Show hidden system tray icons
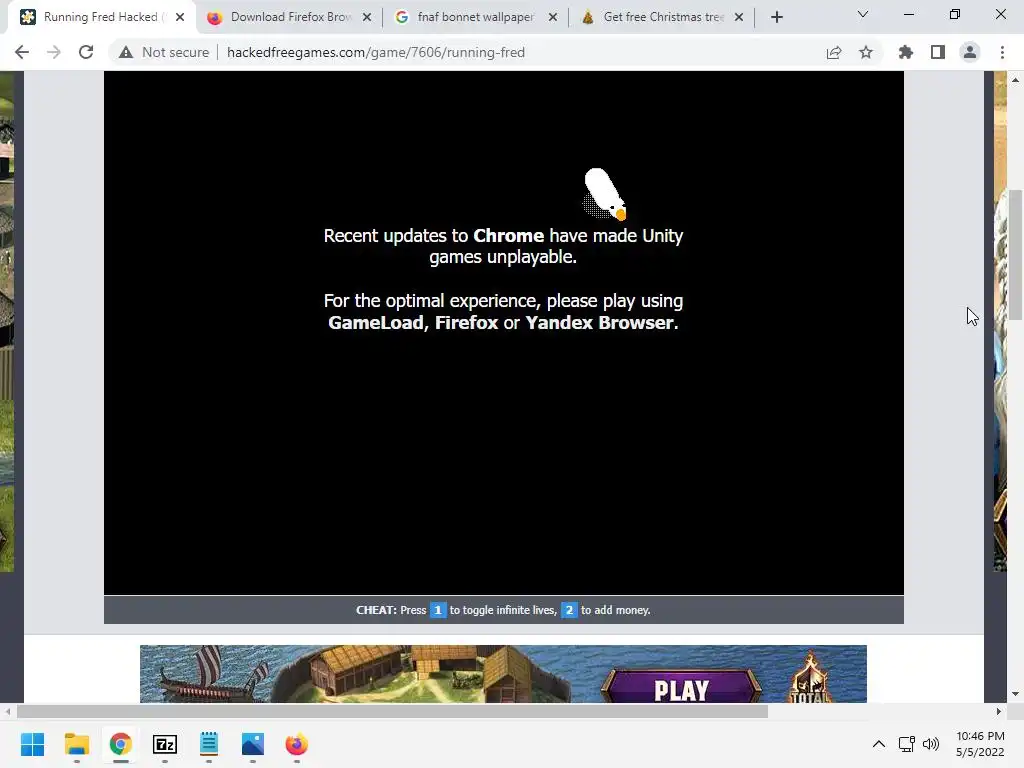The height and width of the screenshot is (768, 1024). [879, 744]
